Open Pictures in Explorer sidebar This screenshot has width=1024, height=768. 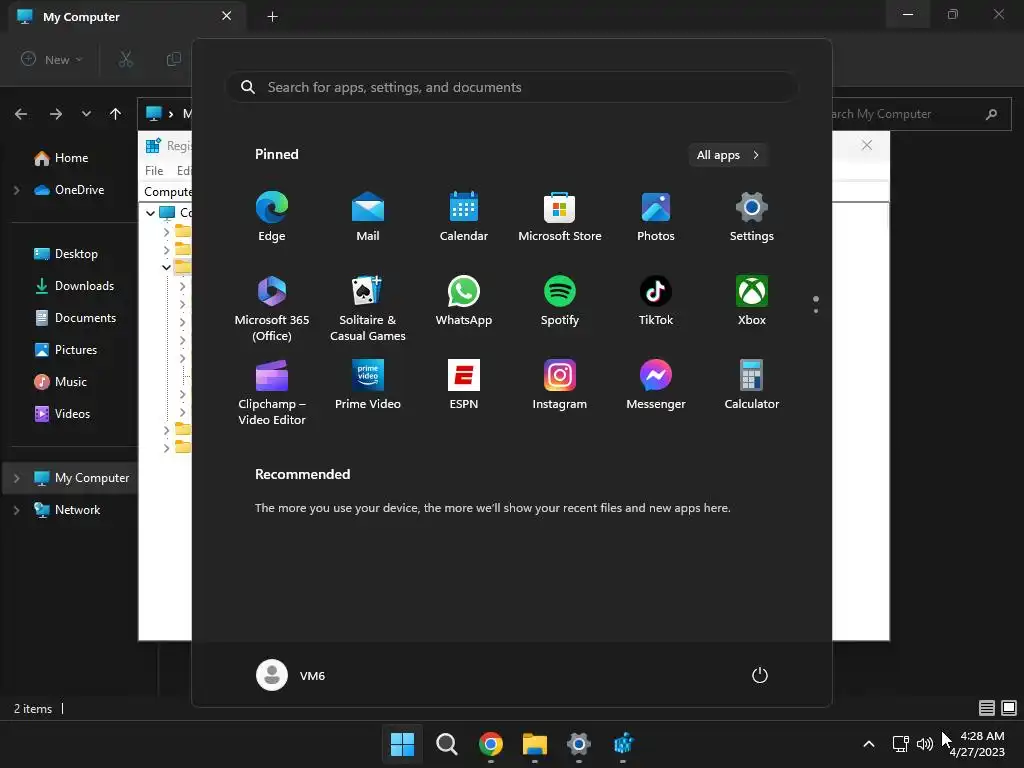coord(65,350)
